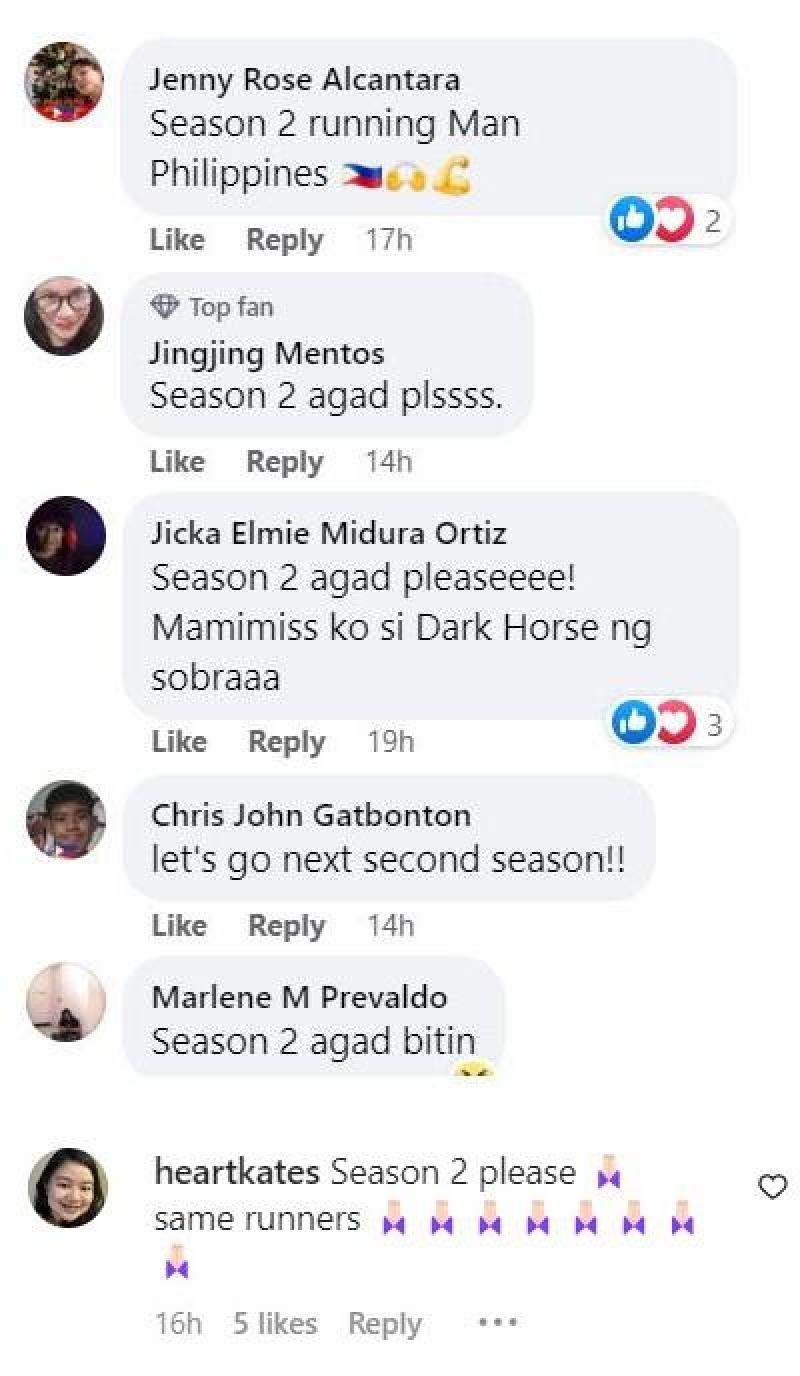Open Marlene M Prevaldo's profile name link

pyautogui.click(x=299, y=996)
